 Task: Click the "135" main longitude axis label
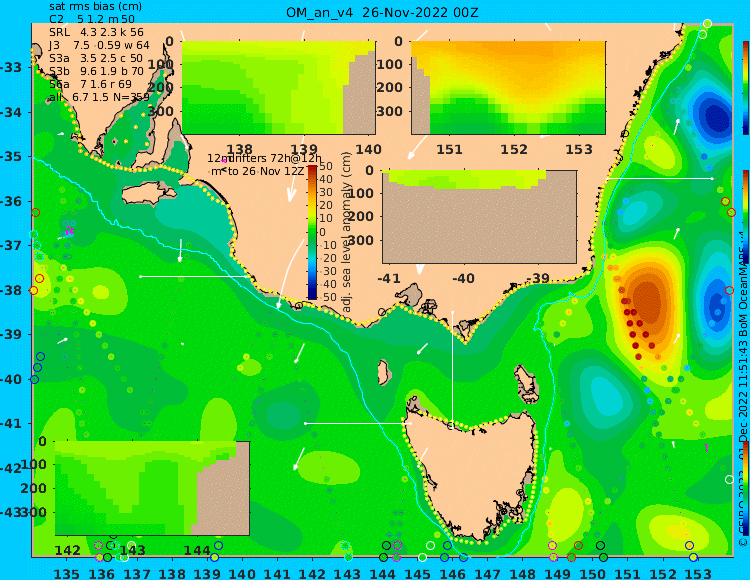tap(66, 573)
